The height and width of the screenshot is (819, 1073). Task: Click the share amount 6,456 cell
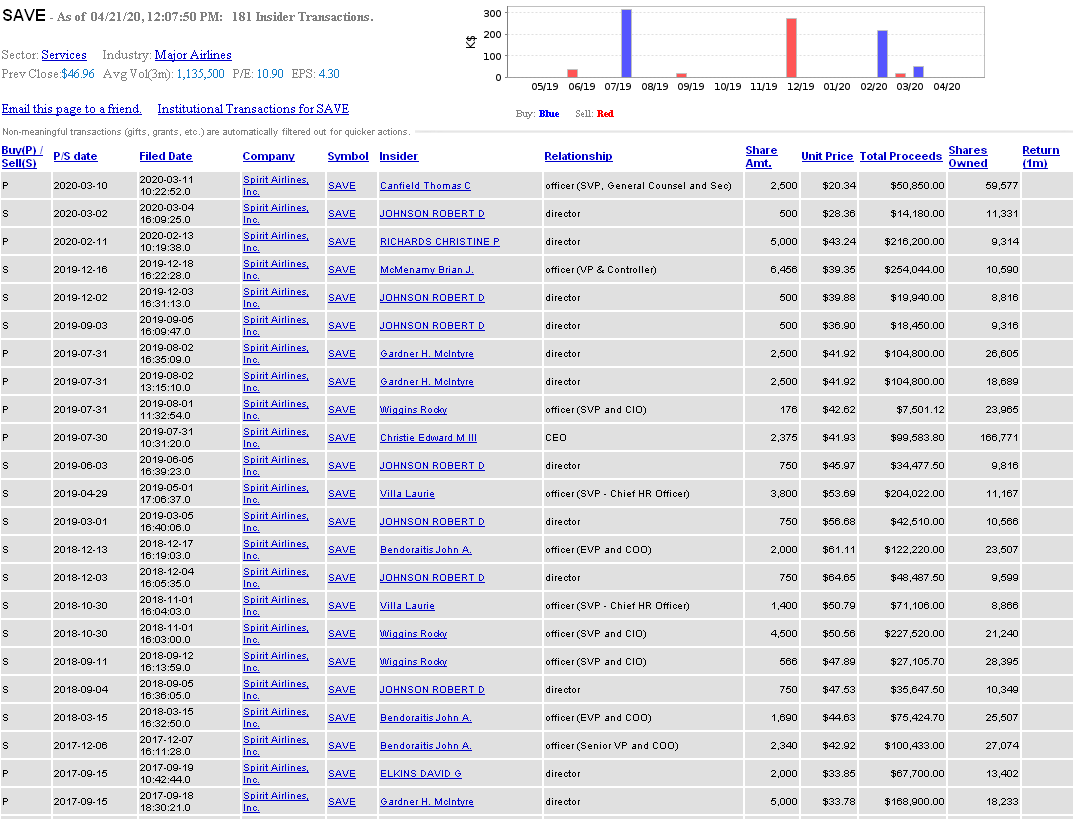(771, 270)
